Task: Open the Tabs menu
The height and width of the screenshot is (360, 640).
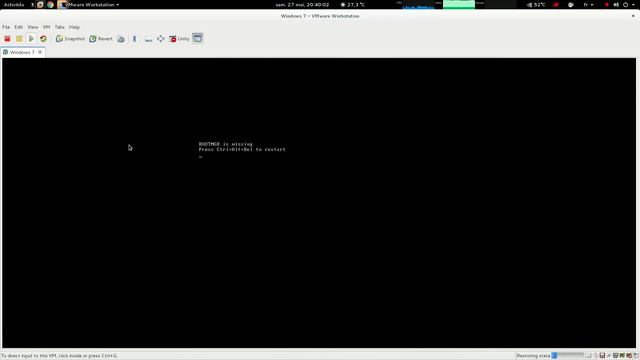Action: click(x=60, y=27)
